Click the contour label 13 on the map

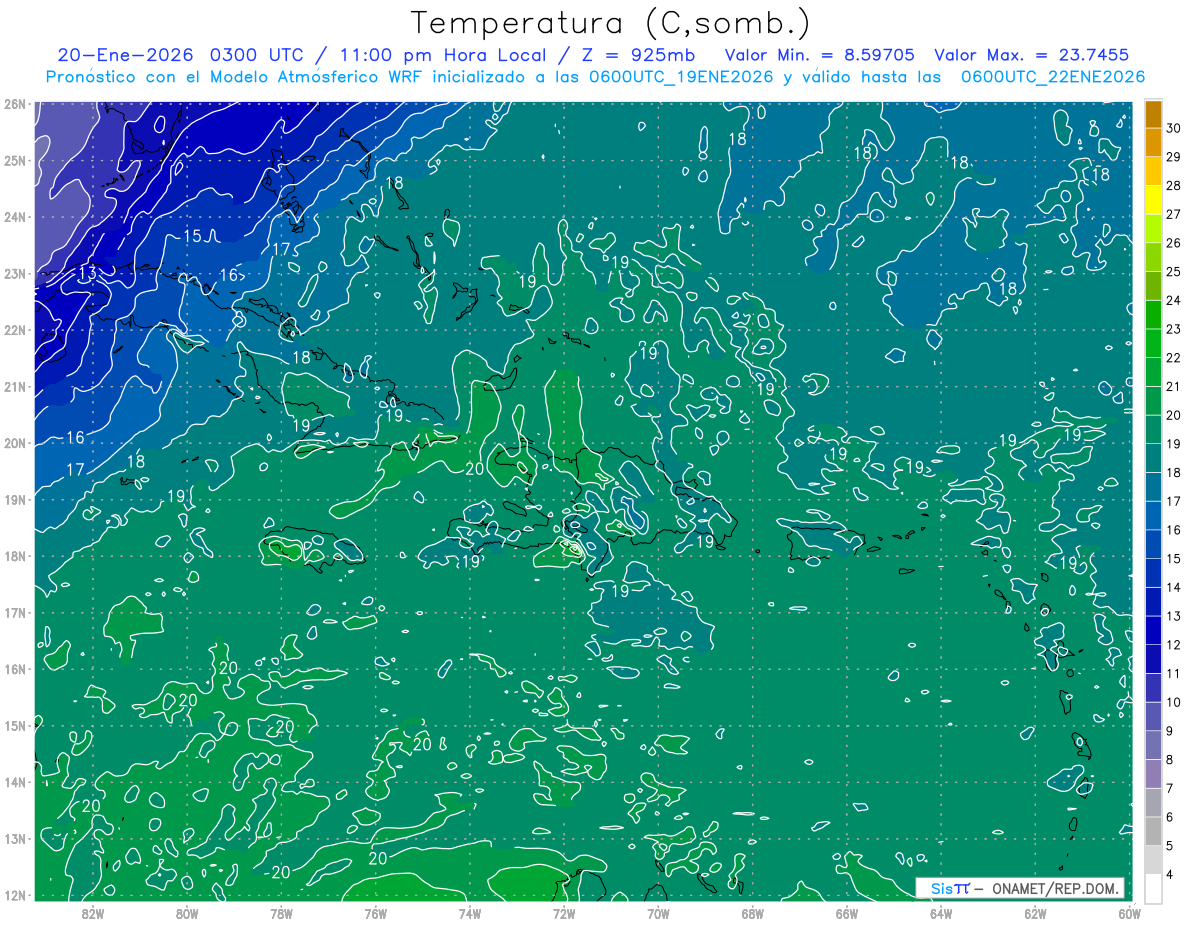pos(88,273)
